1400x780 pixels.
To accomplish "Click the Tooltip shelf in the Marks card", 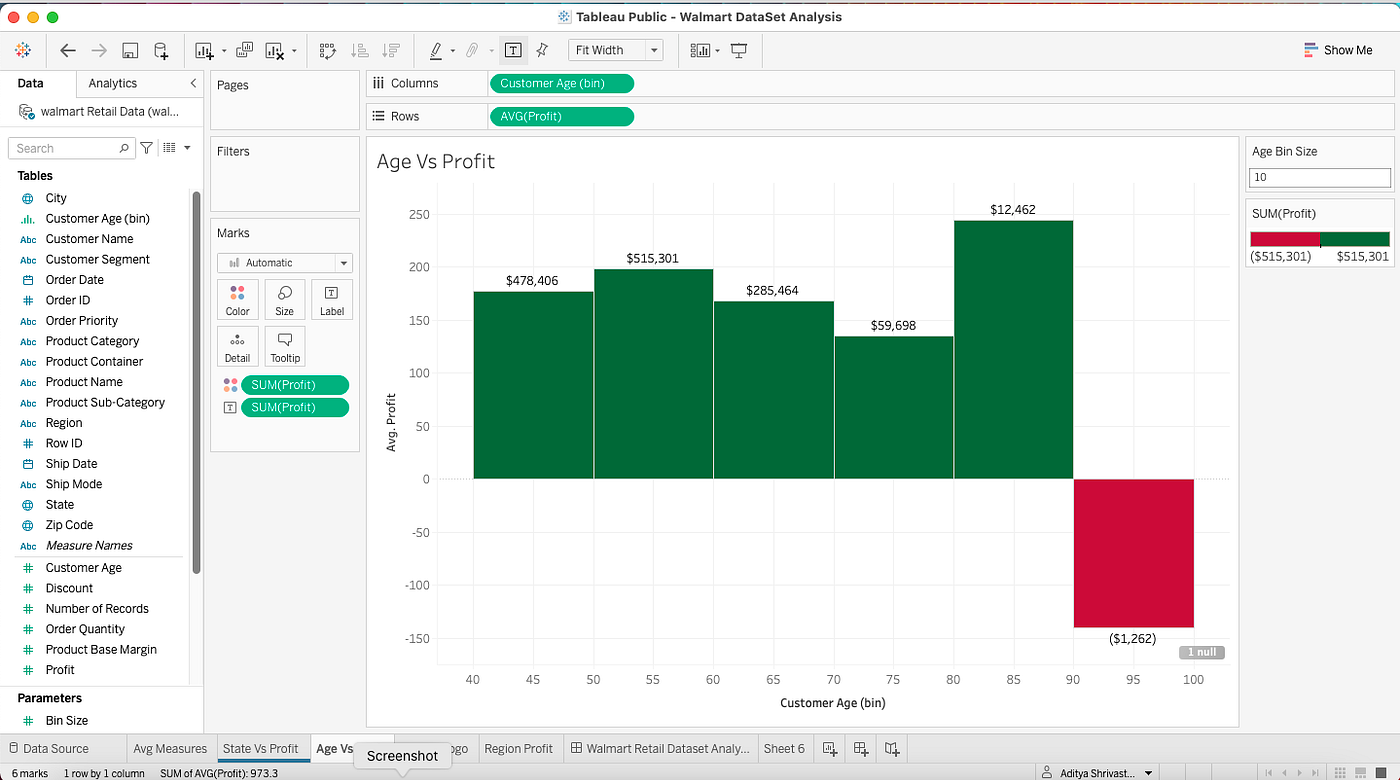I will point(285,345).
